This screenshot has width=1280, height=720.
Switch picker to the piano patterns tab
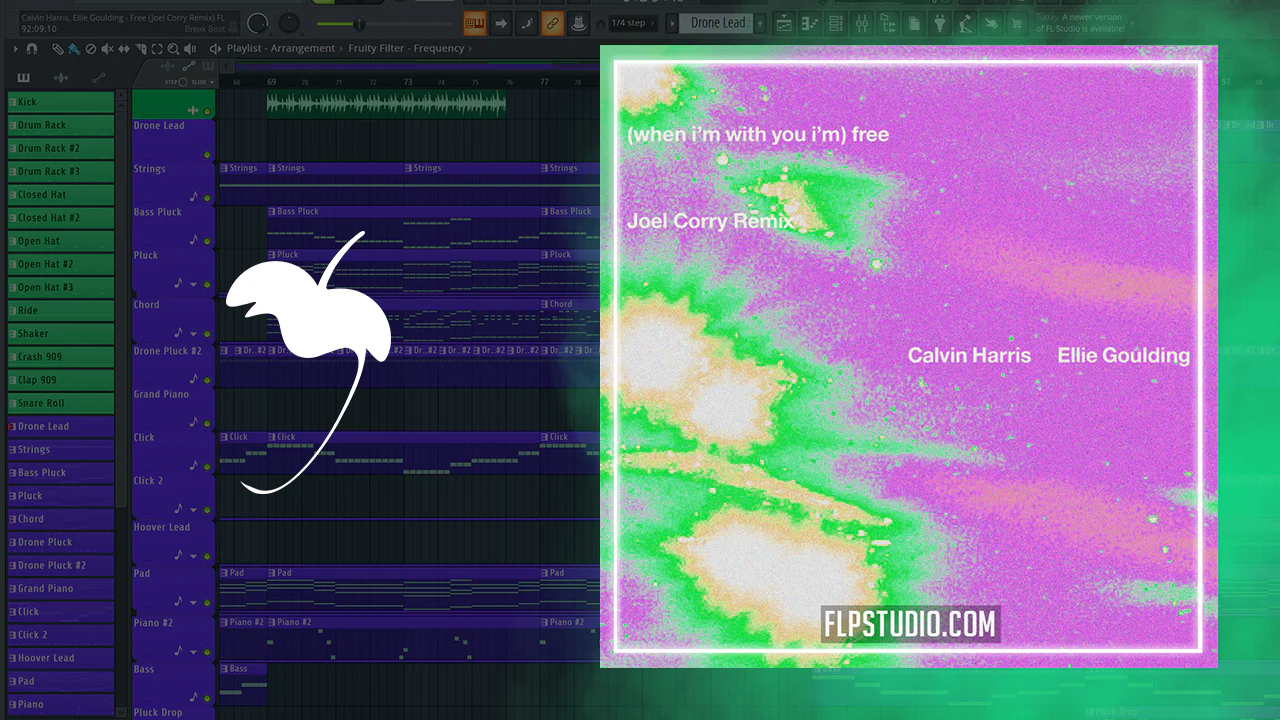[24, 78]
